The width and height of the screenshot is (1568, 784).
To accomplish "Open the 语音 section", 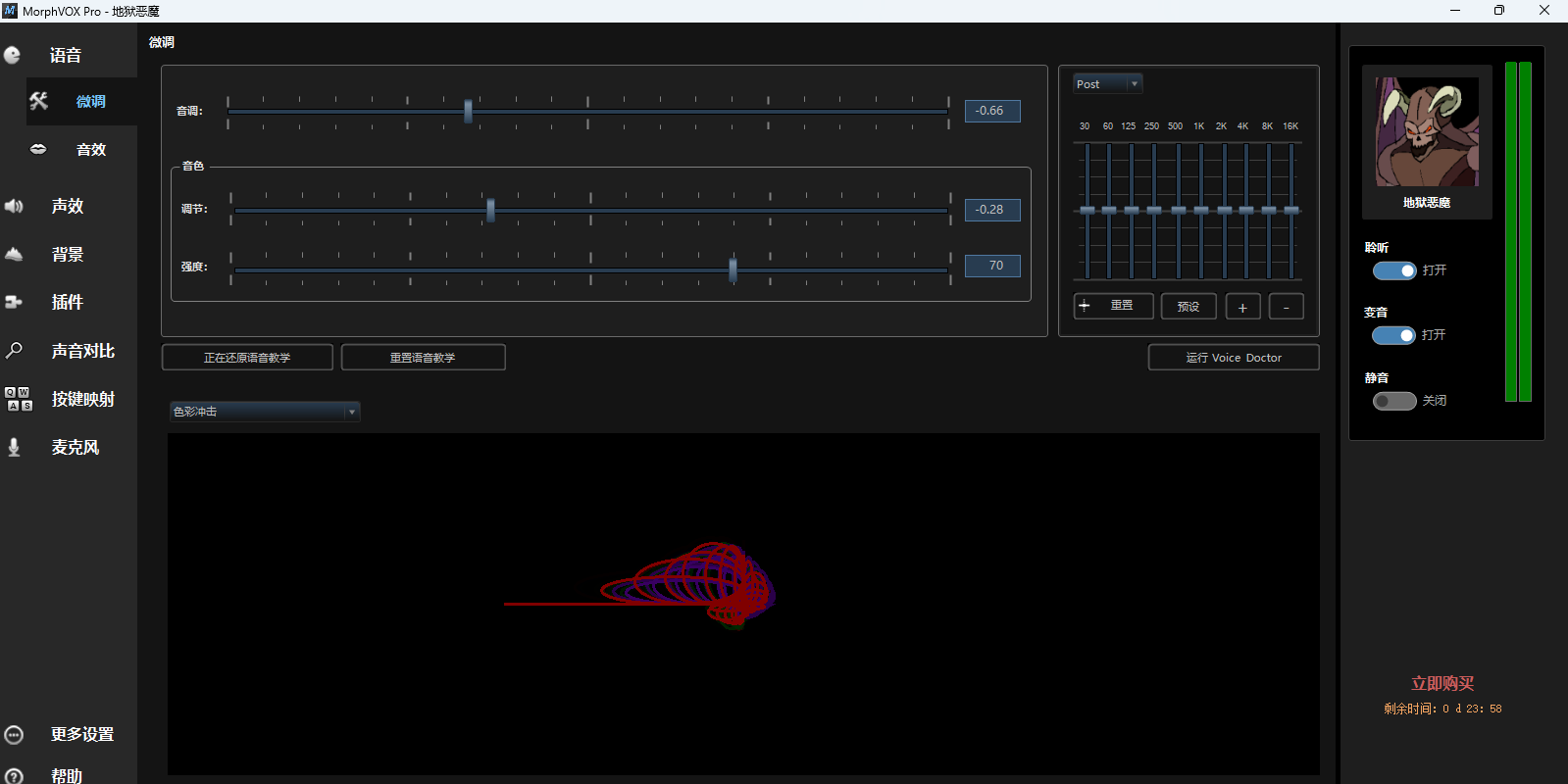I will [x=66, y=55].
